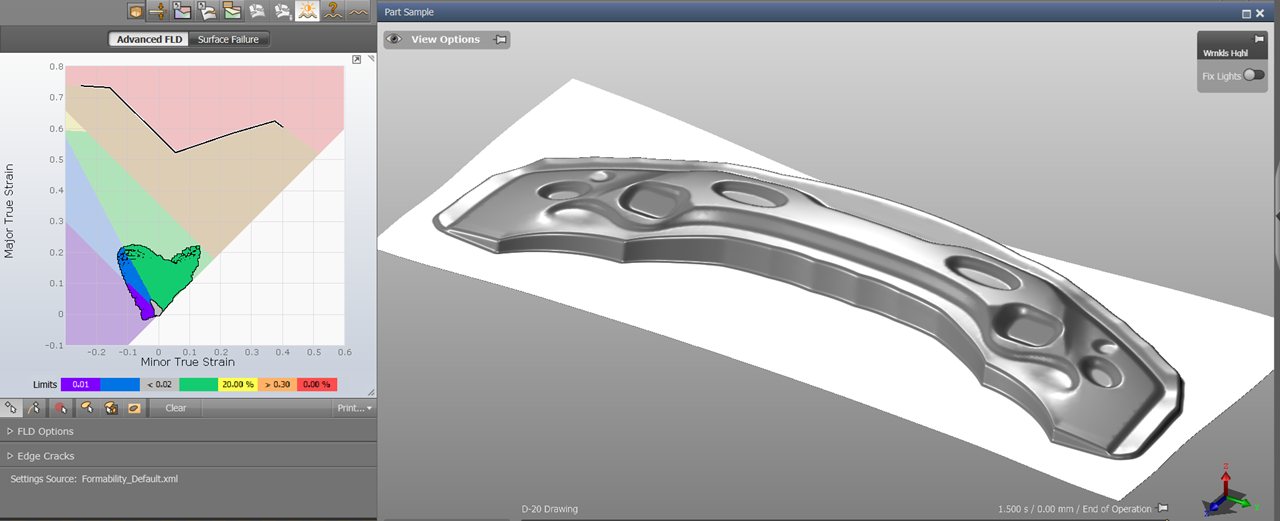Image resolution: width=1280 pixels, height=521 pixels.
Task: Click the yellow 20.00 % limit swatch
Action: pos(238,384)
